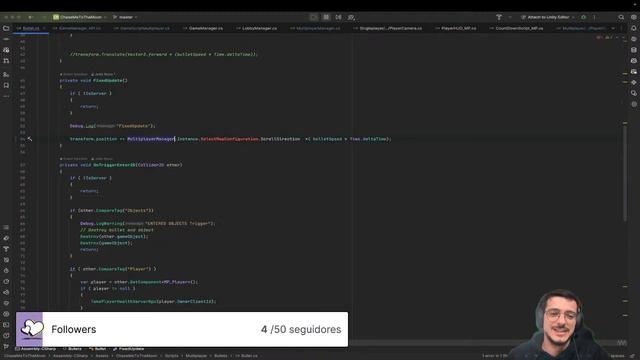
Task: Click FixedUpdate in editor breadcrumb
Action: point(129,349)
